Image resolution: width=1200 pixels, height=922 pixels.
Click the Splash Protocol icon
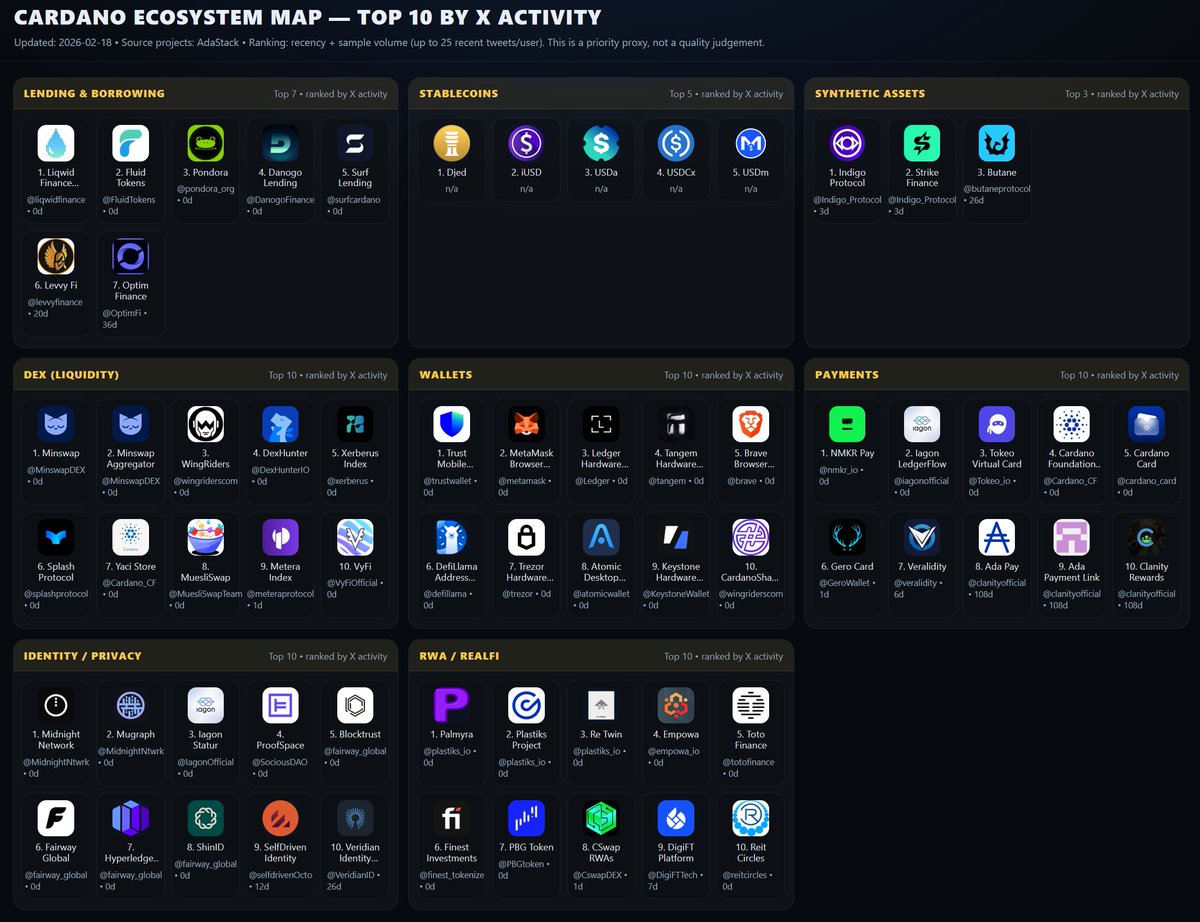coord(56,538)
